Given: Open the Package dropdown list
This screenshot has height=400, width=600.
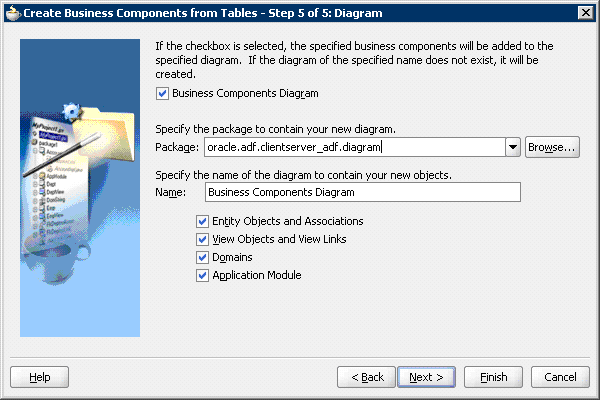Looking at the screenshot, I should 513,147.
